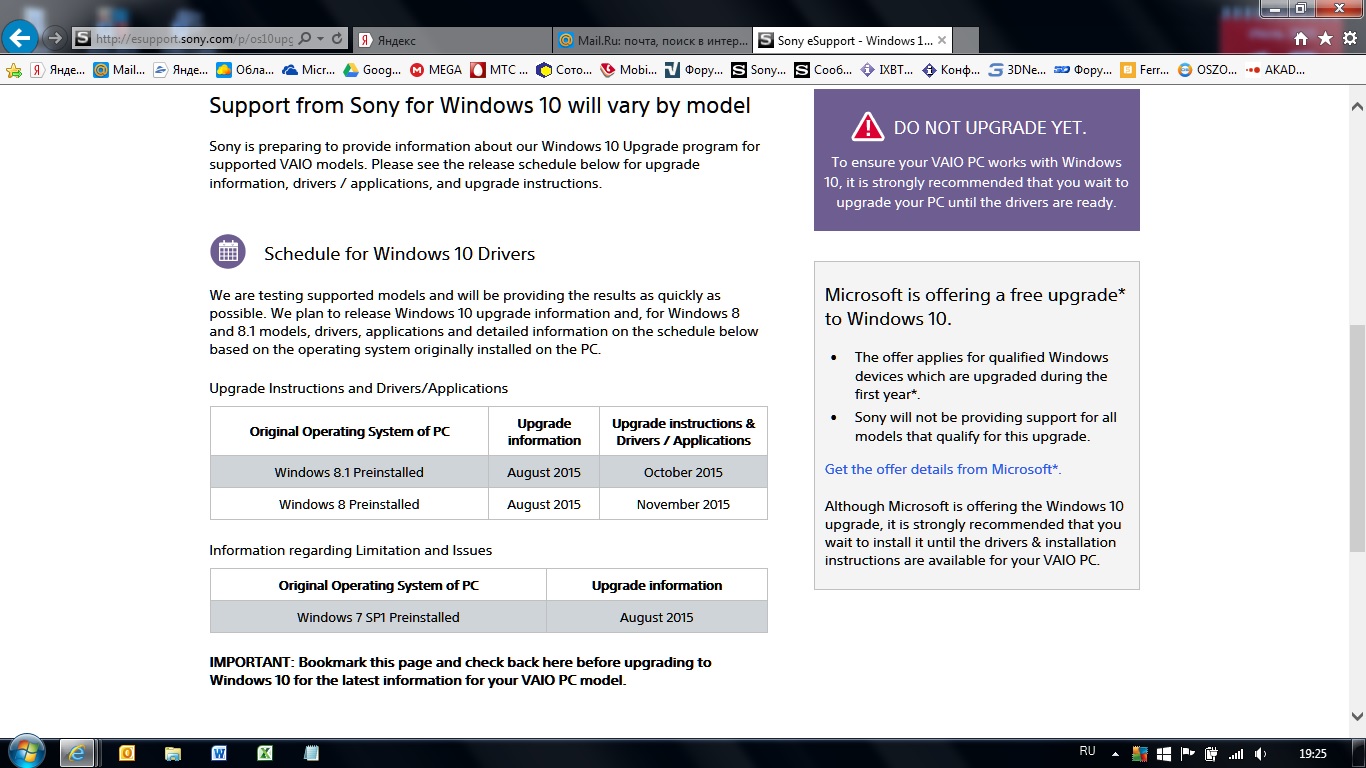This screenshot has width=1366, height=768.
Task: Click the volume speaker tray icon
Action: pos(1261,753)
